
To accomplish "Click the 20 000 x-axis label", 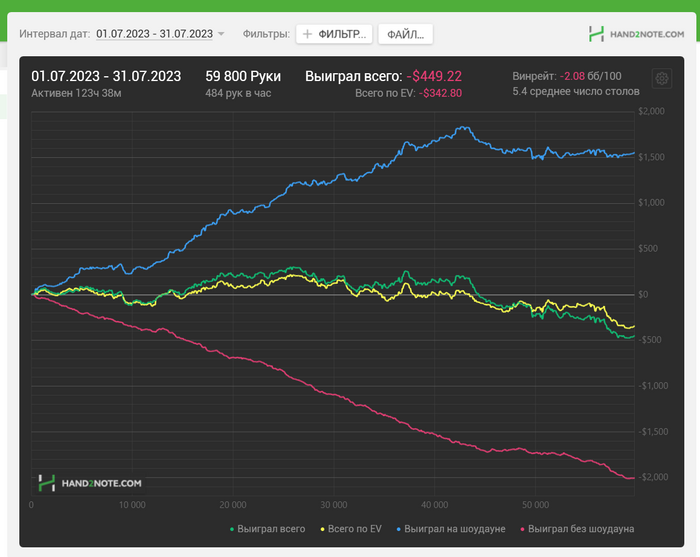I will tap(233, 505).
